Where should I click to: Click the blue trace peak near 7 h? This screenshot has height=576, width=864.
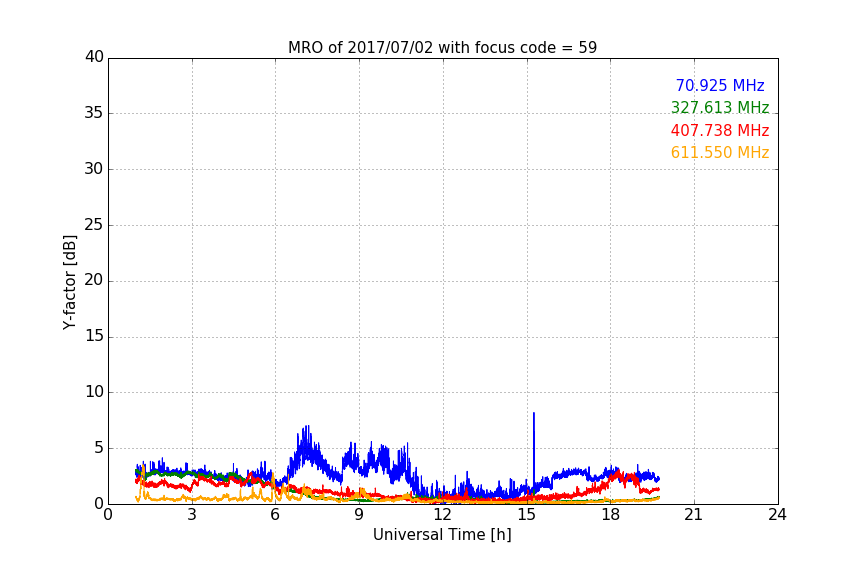(x=306, y=427)
